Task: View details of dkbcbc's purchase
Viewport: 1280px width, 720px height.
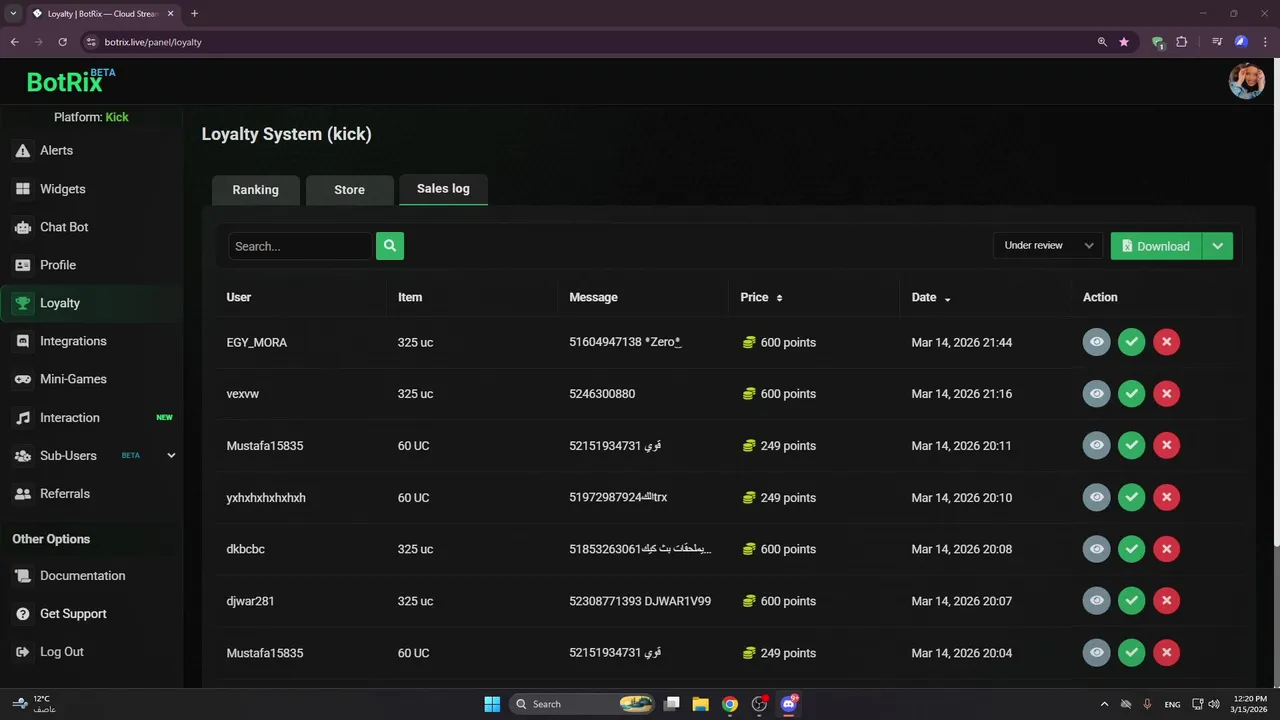Action: [1096, 549]
